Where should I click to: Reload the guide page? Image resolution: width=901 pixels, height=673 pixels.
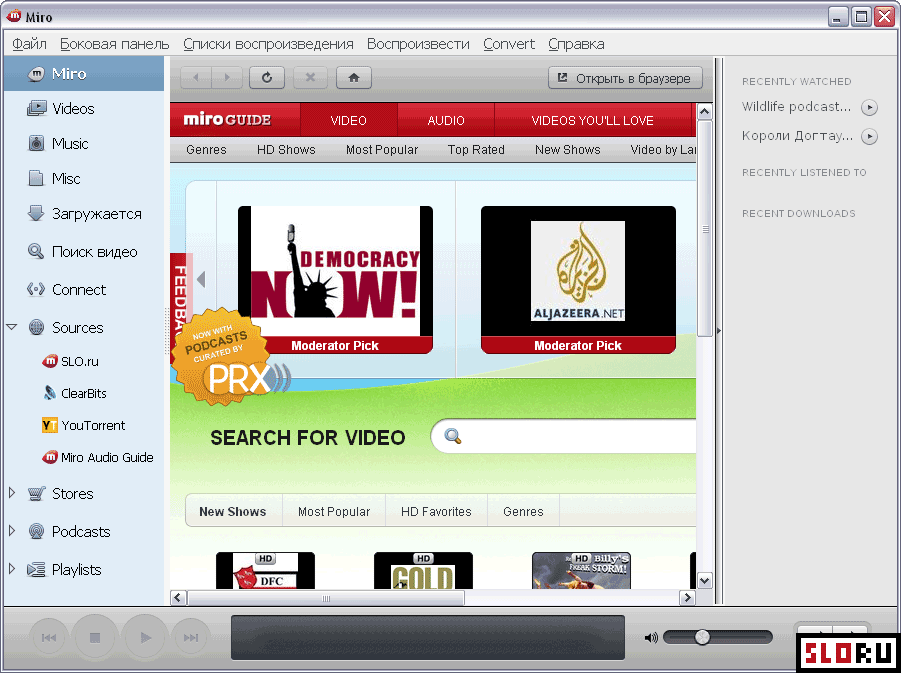pos(267,78)
